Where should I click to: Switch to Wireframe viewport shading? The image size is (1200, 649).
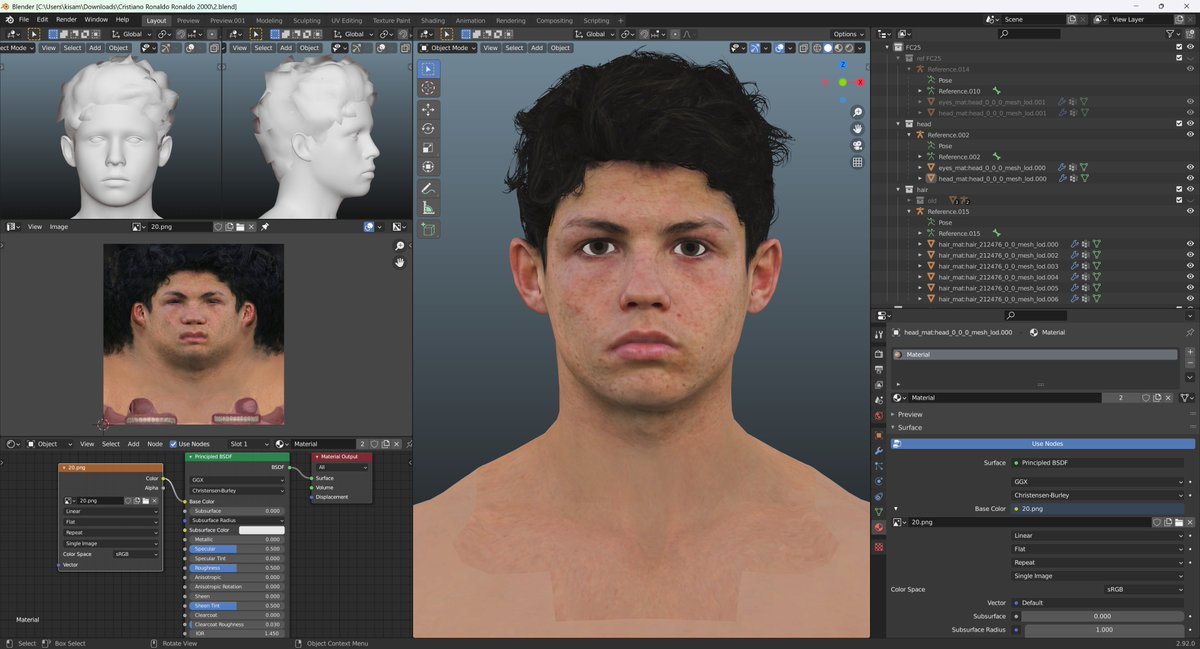point(817,48)
